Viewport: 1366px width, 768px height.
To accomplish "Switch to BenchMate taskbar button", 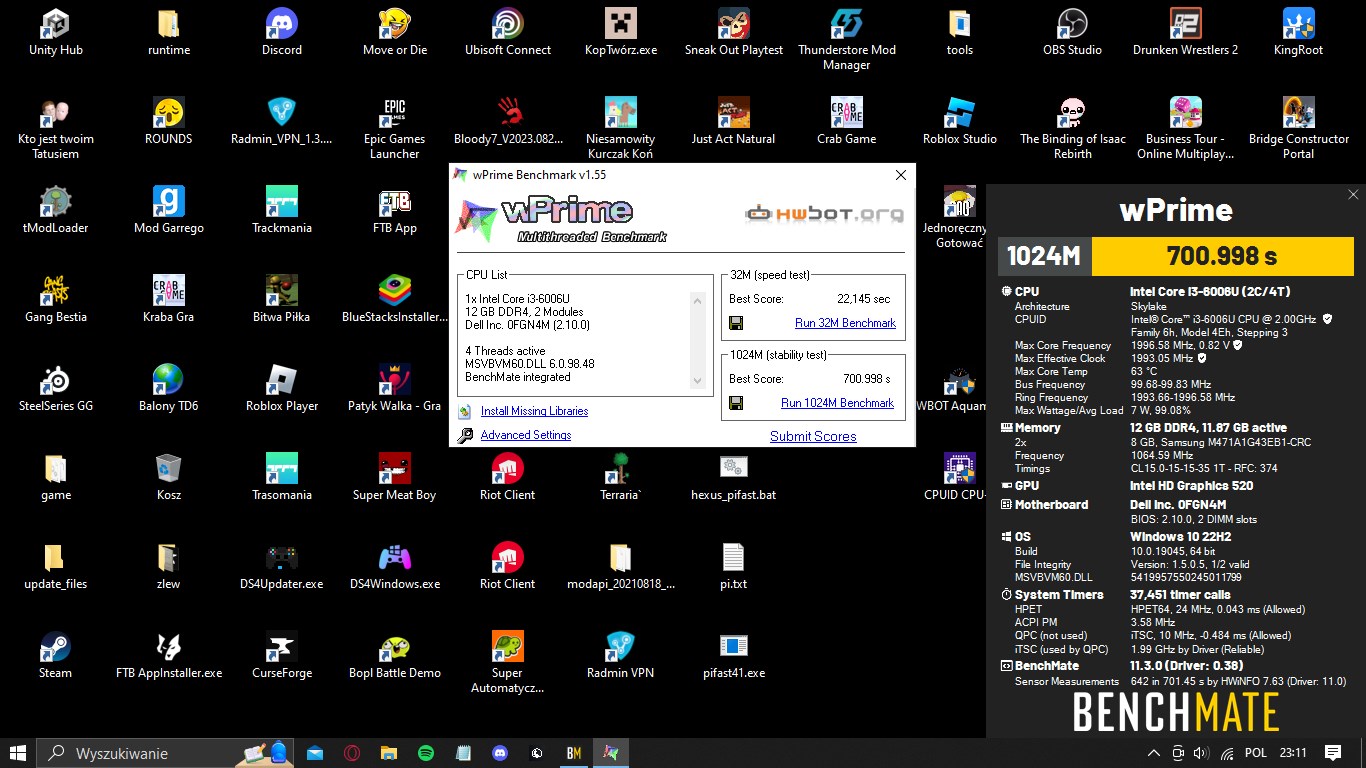I will pyautogui.click(x=574, y=753).
